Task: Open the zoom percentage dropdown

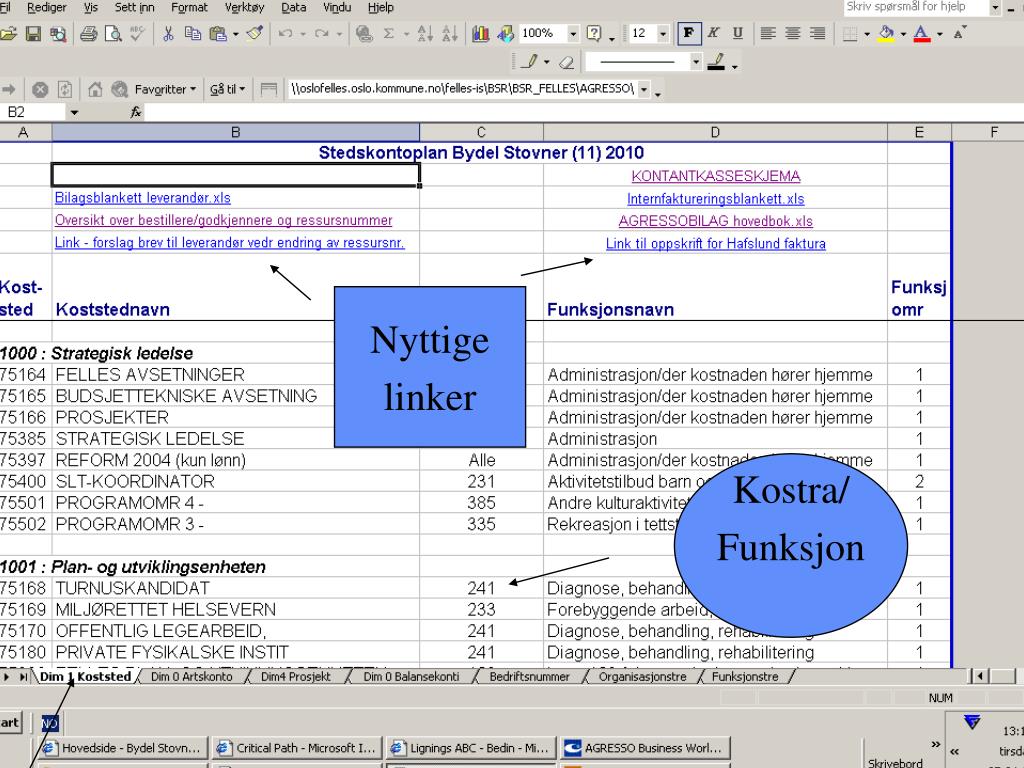Action: point(573,33)
